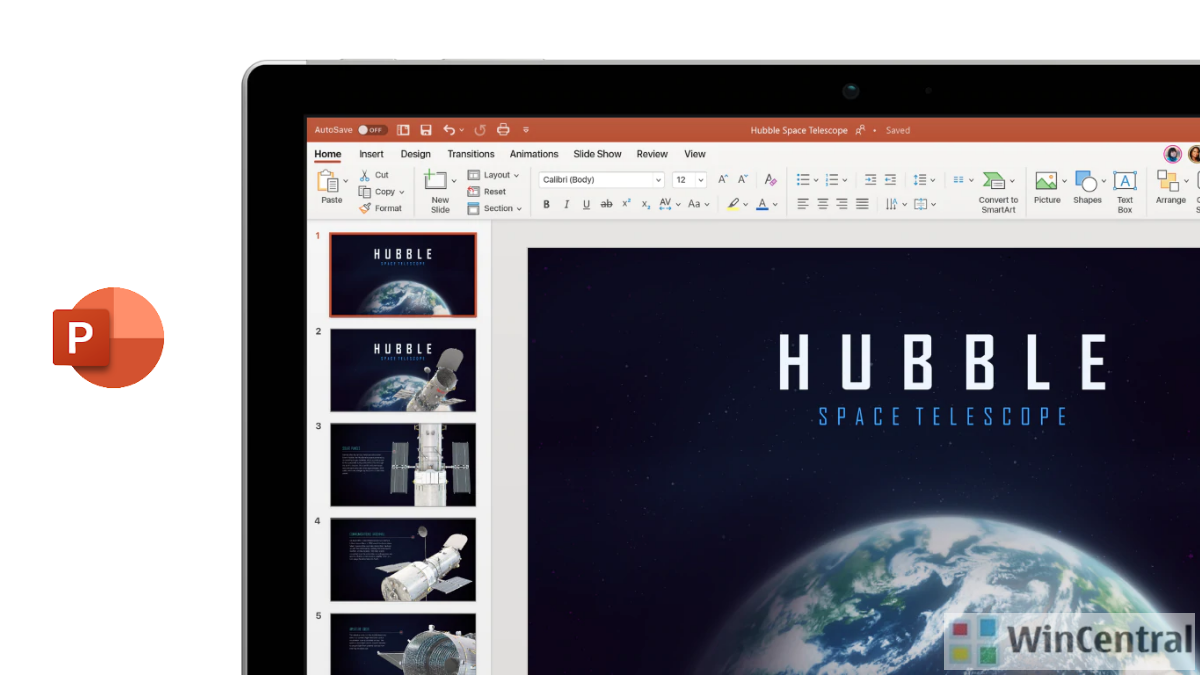Screen dimensions: 1200x675
Task: Open the Transitions tab
Action: click(x=471, y=154)
